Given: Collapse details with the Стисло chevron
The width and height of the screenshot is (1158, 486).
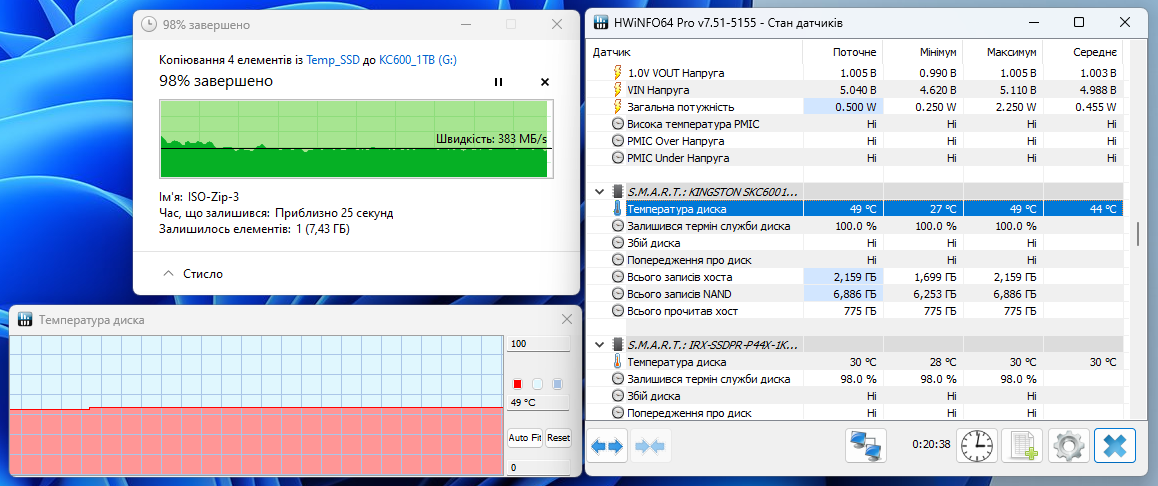Looking at the screenshot, I should pos(168,274).
